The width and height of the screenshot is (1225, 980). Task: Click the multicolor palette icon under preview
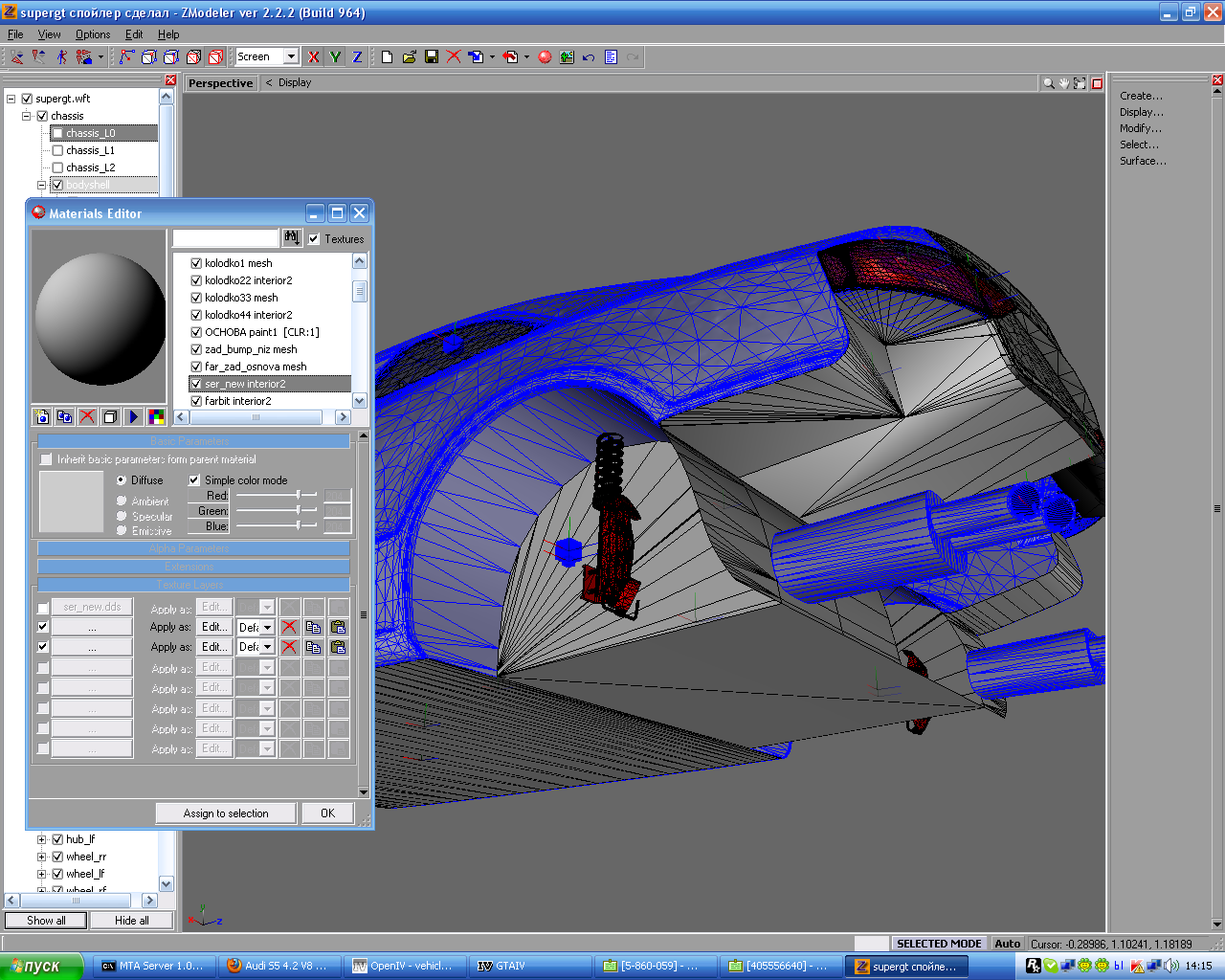pyautogui.click(x=156, y=416)
